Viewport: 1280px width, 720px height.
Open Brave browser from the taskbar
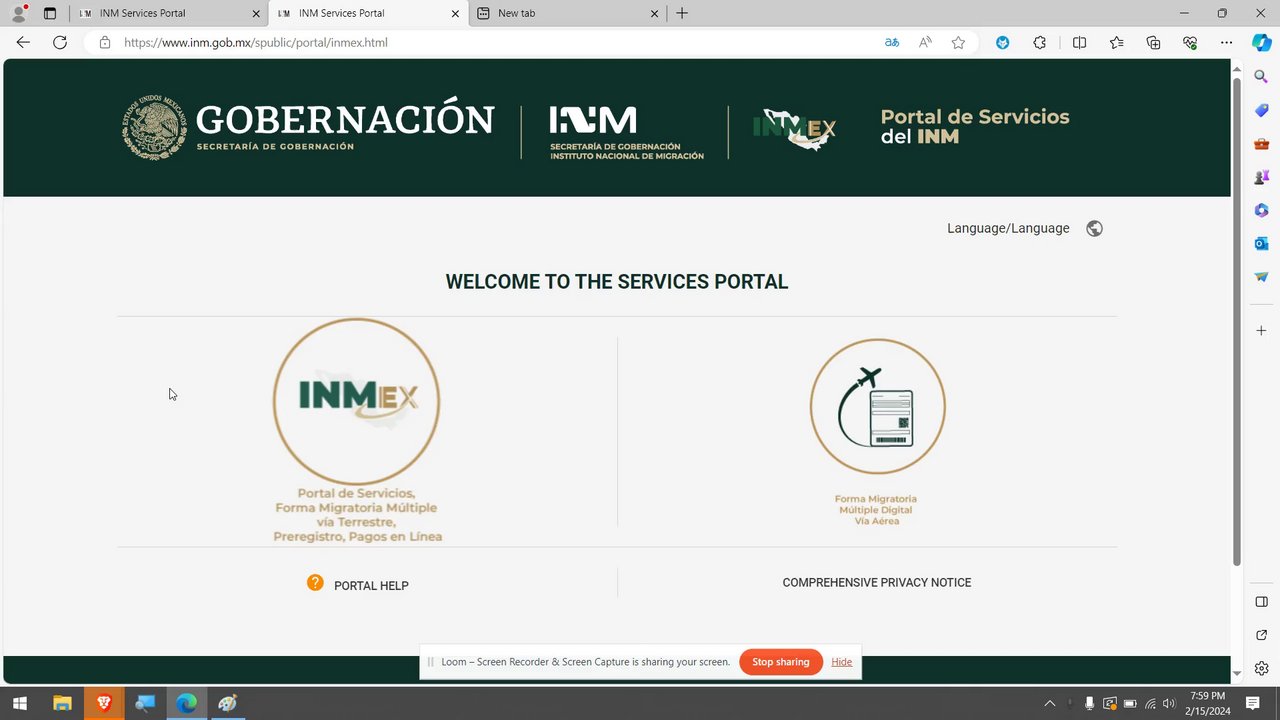[104, 703]
